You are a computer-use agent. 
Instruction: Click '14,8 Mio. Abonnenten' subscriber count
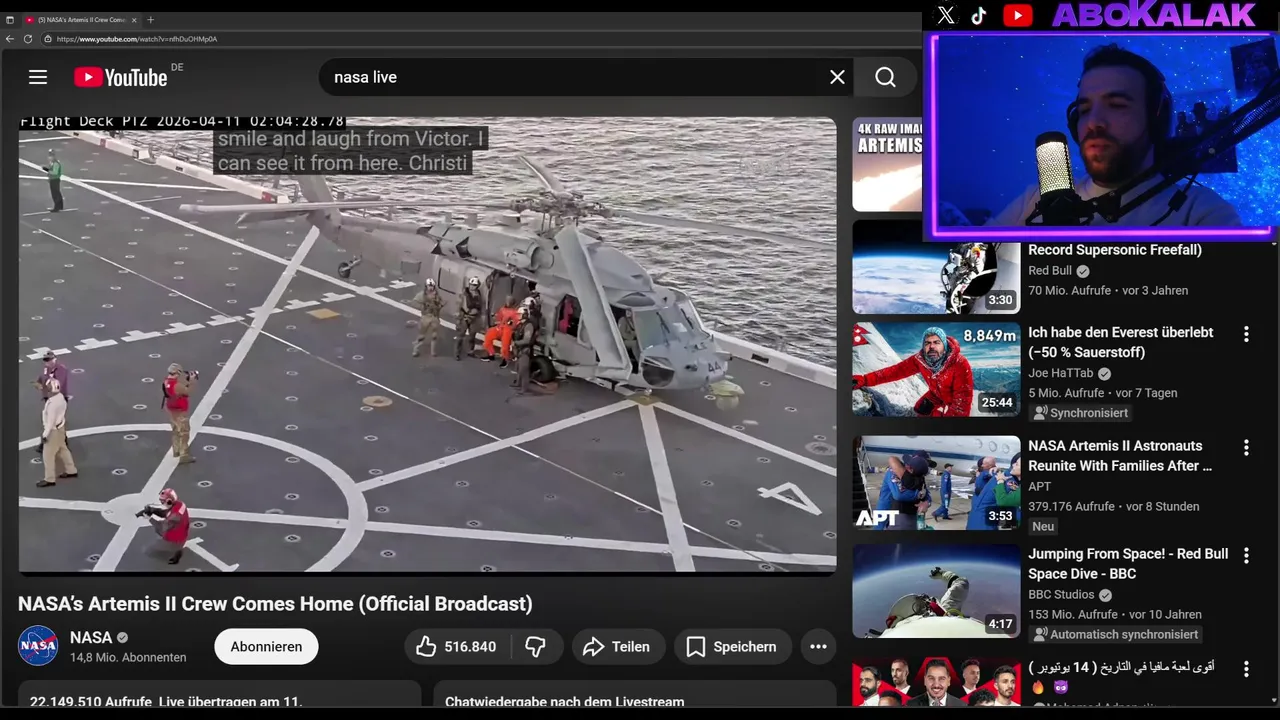click(128, 657)
